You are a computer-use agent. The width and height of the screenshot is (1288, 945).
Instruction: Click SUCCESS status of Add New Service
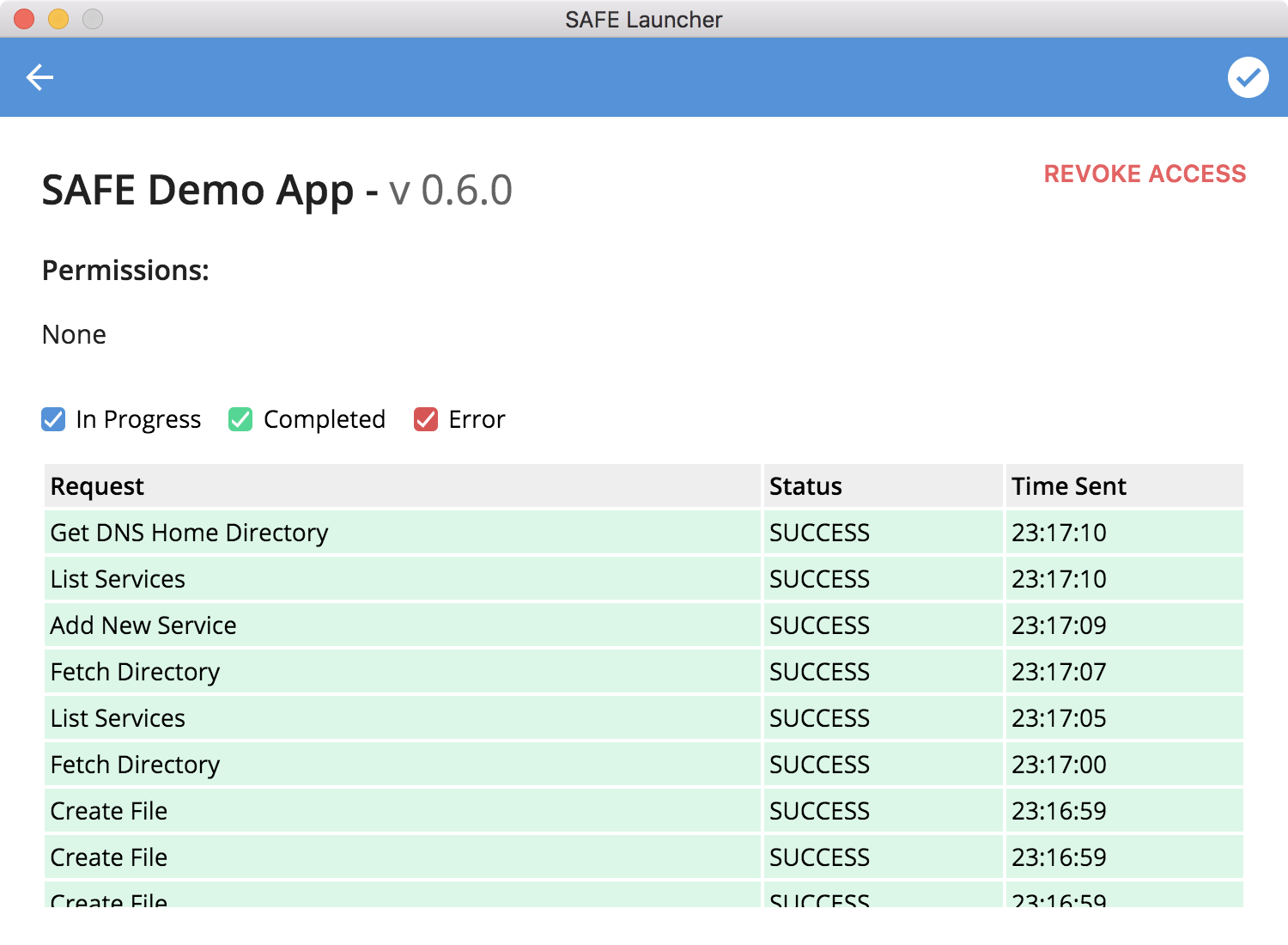click(883, 625)
